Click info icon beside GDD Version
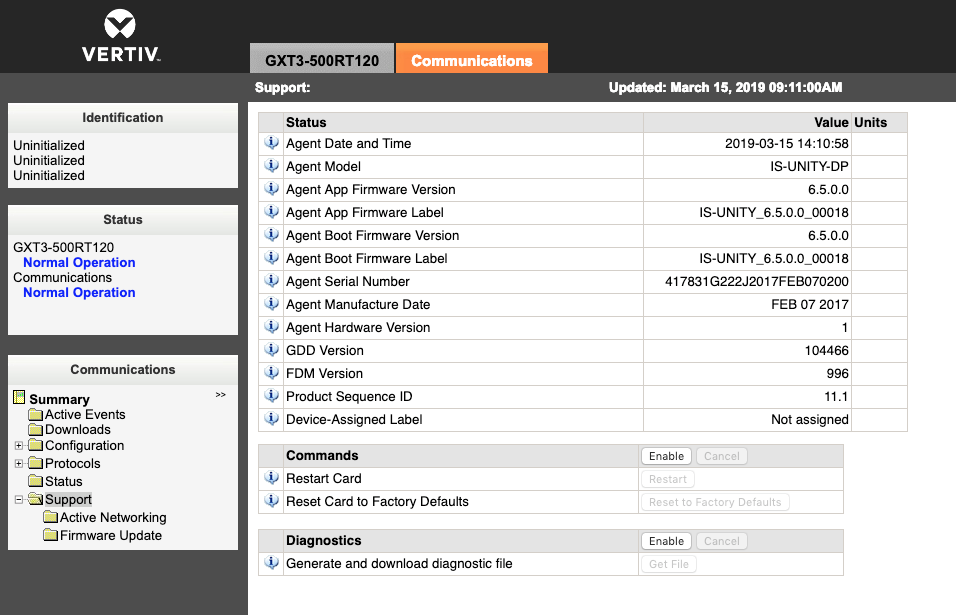956x615 pixels. pos(271,351)
